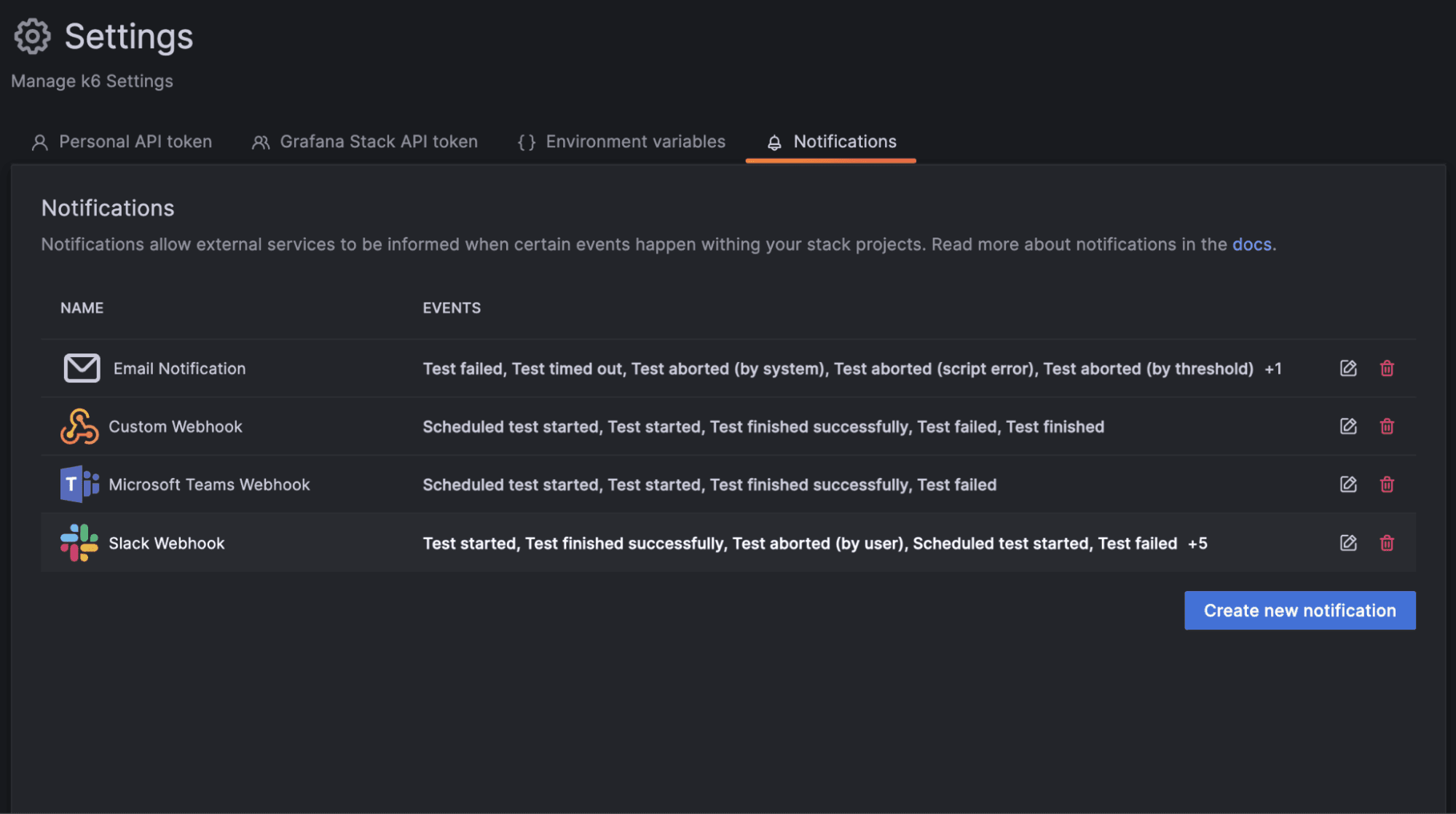Edit the Custom Webhook notification

[x=1348, y=426]
